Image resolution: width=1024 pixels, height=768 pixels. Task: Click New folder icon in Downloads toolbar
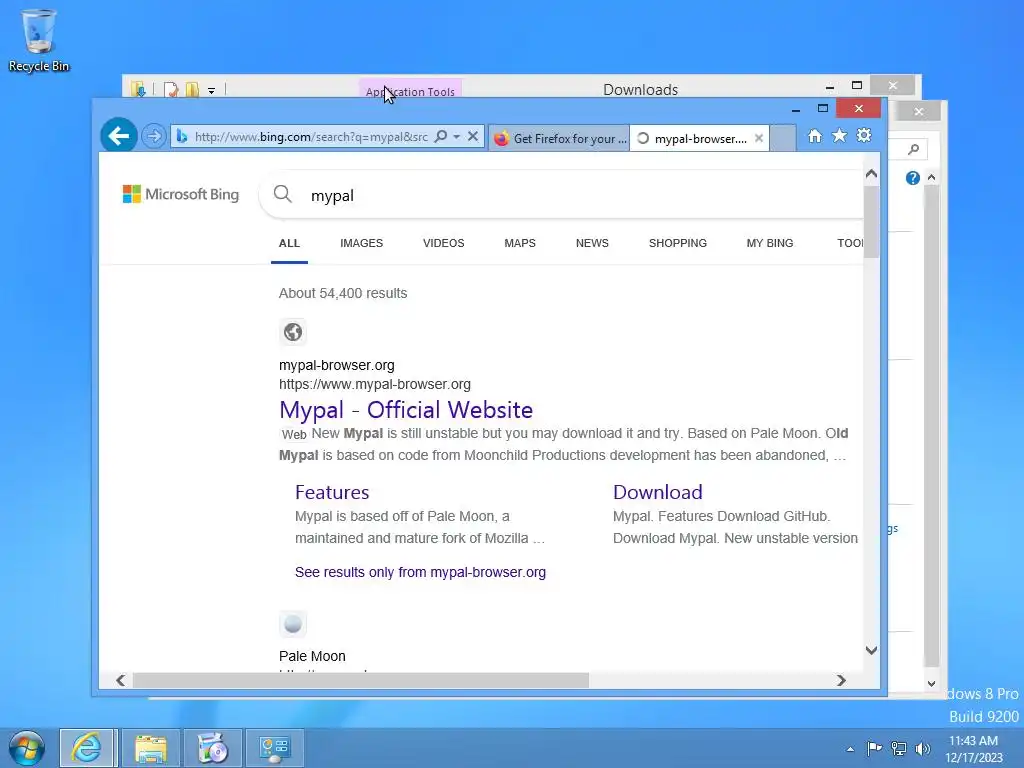pos(192,89)
